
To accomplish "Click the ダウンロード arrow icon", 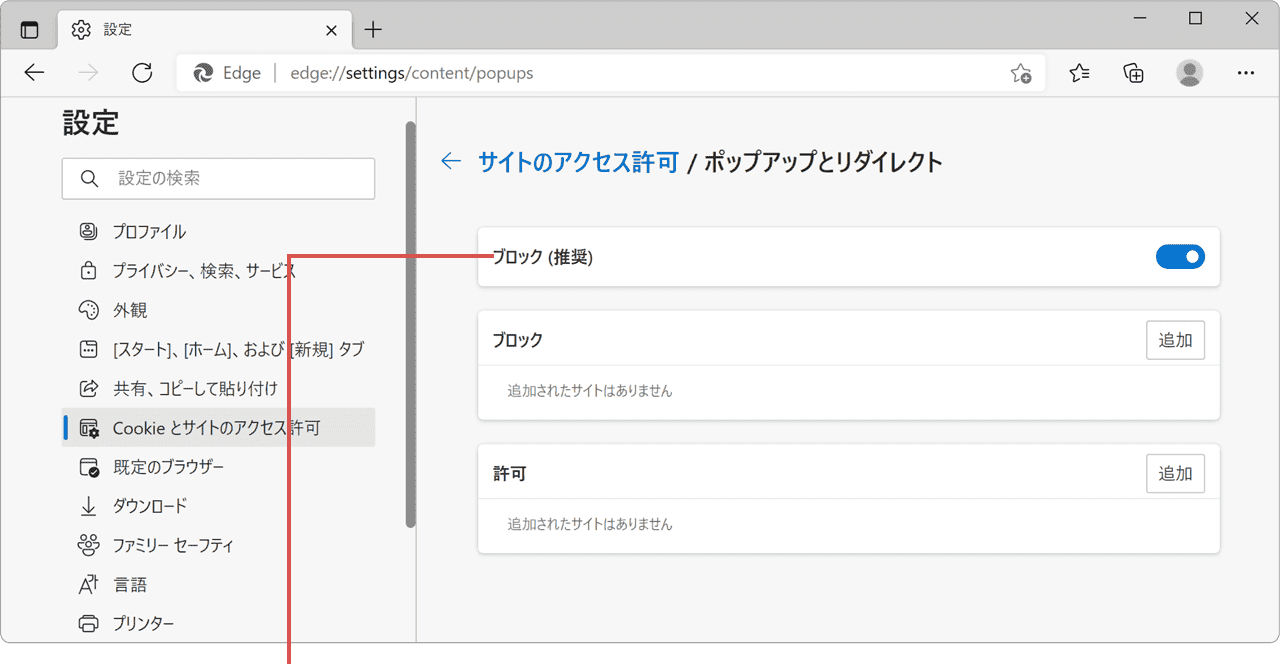I will coord(88,506).
